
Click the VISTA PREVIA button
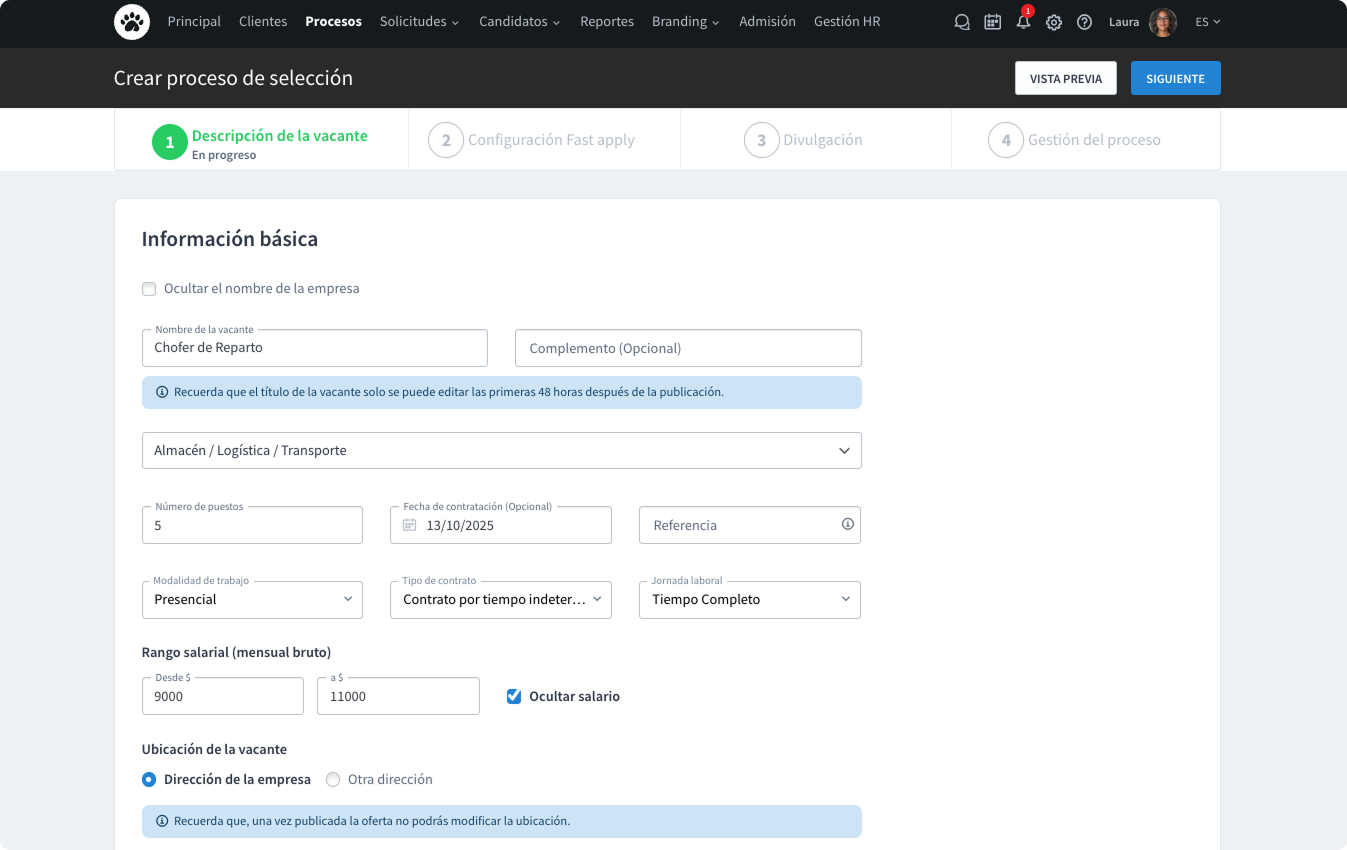[1065, 79]
